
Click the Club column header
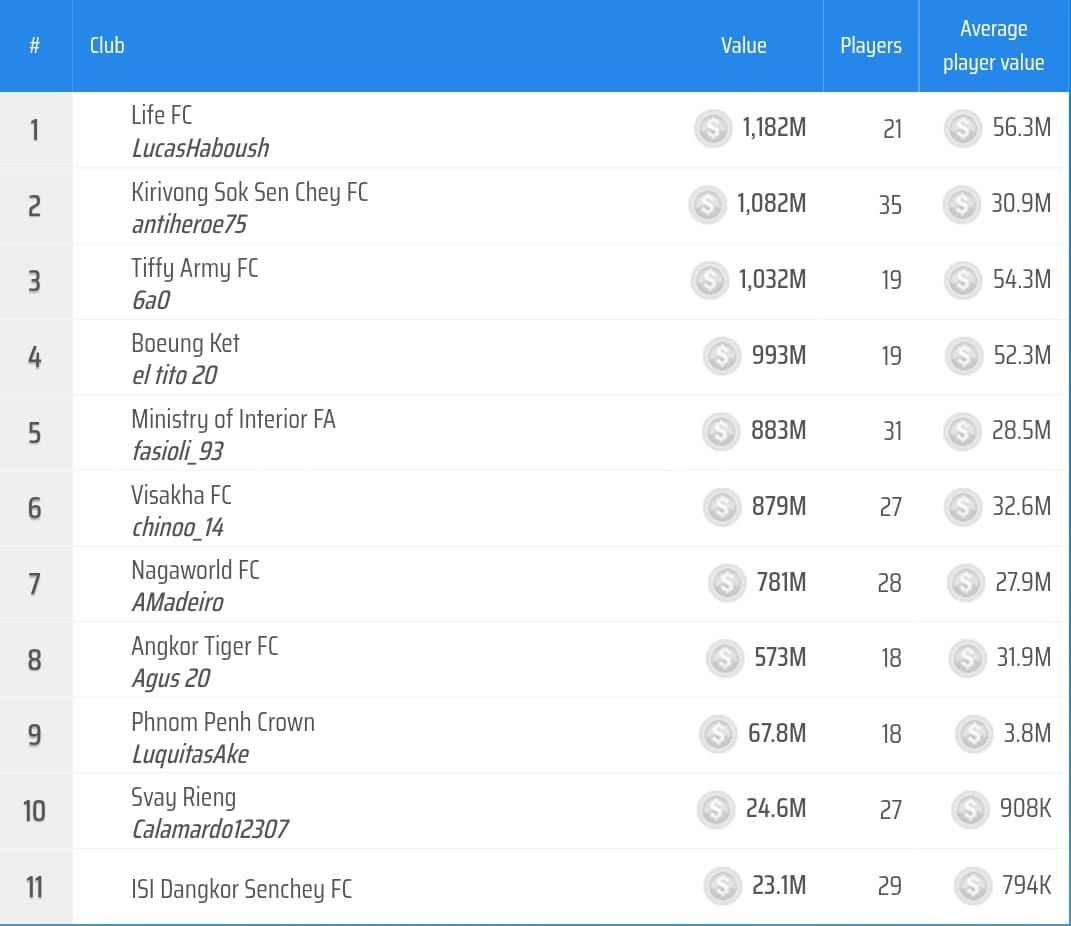tap(107, 46)
